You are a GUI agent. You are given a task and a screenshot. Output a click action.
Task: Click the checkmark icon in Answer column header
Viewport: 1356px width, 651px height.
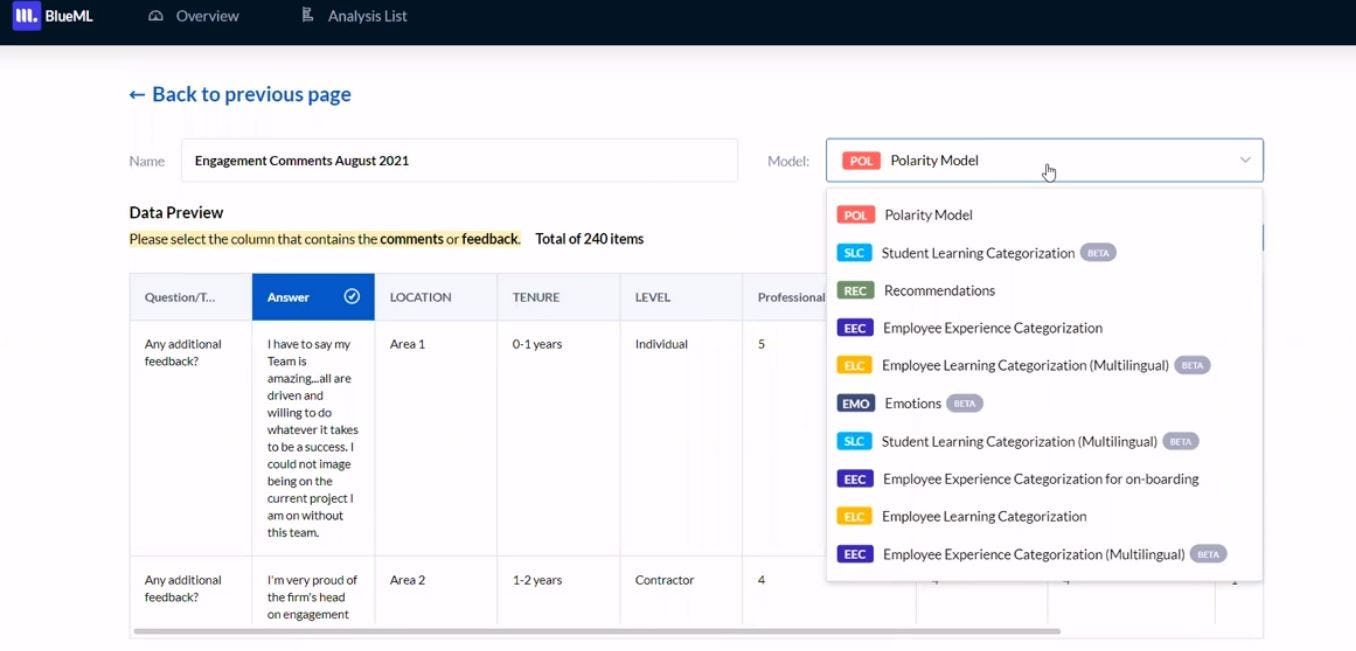point(352,296)
